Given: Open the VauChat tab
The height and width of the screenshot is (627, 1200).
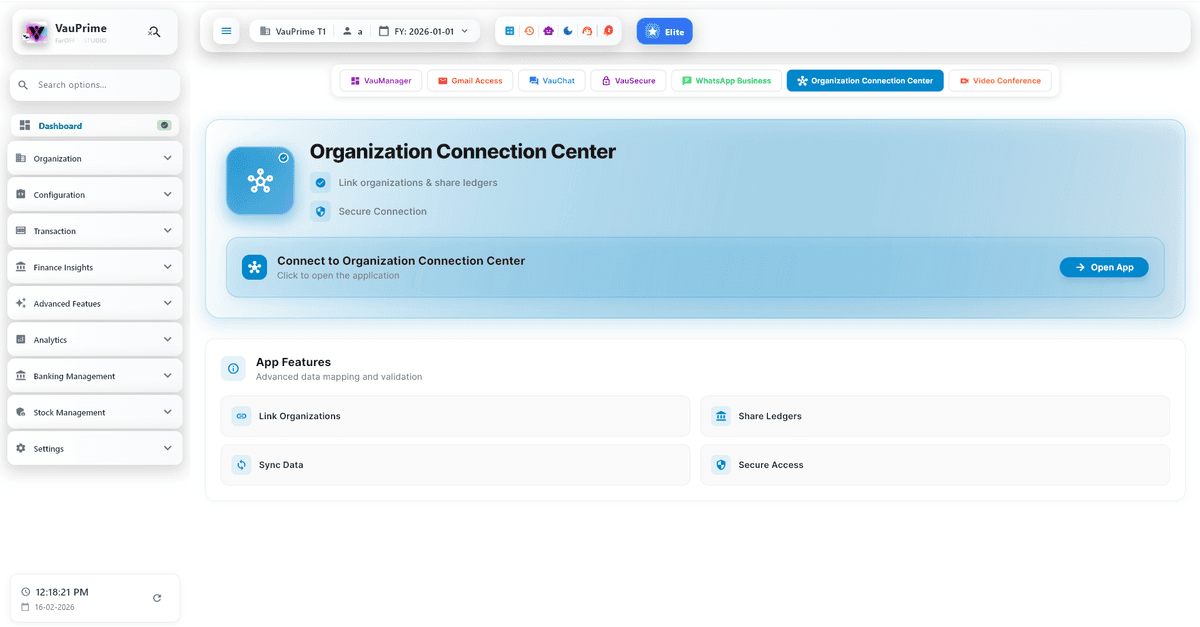Looking at the screenshot, I should (x=551, y=81).
